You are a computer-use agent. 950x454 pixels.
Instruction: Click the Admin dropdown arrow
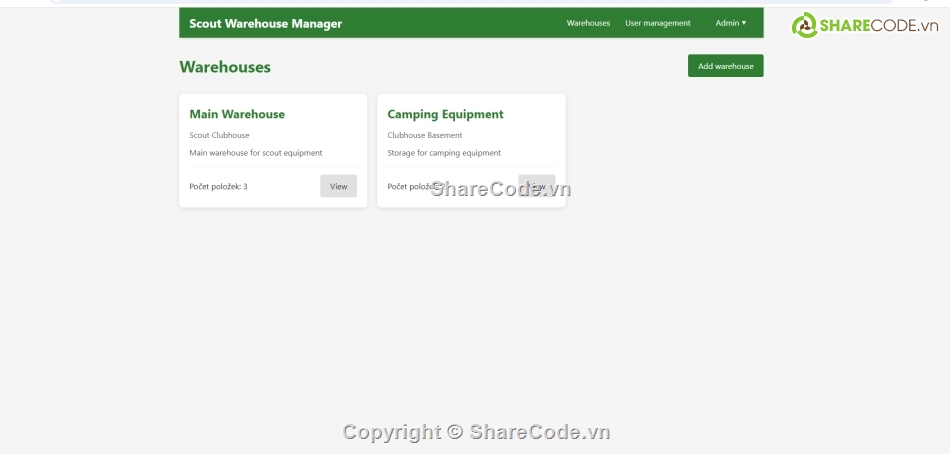pos(744,23)
